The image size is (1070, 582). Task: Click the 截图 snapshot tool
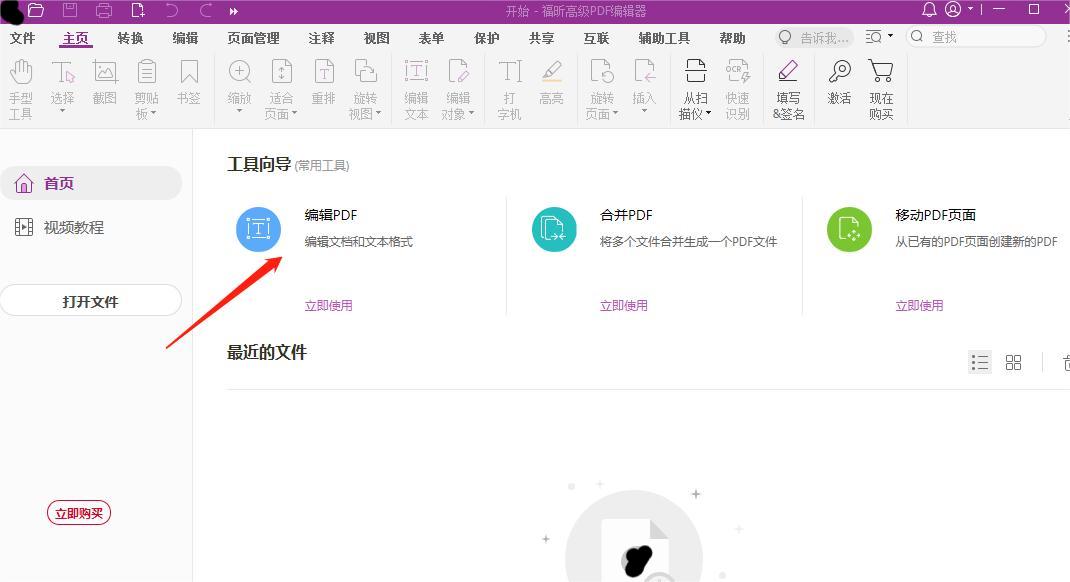pyautogui.click(x=104, y=80)
